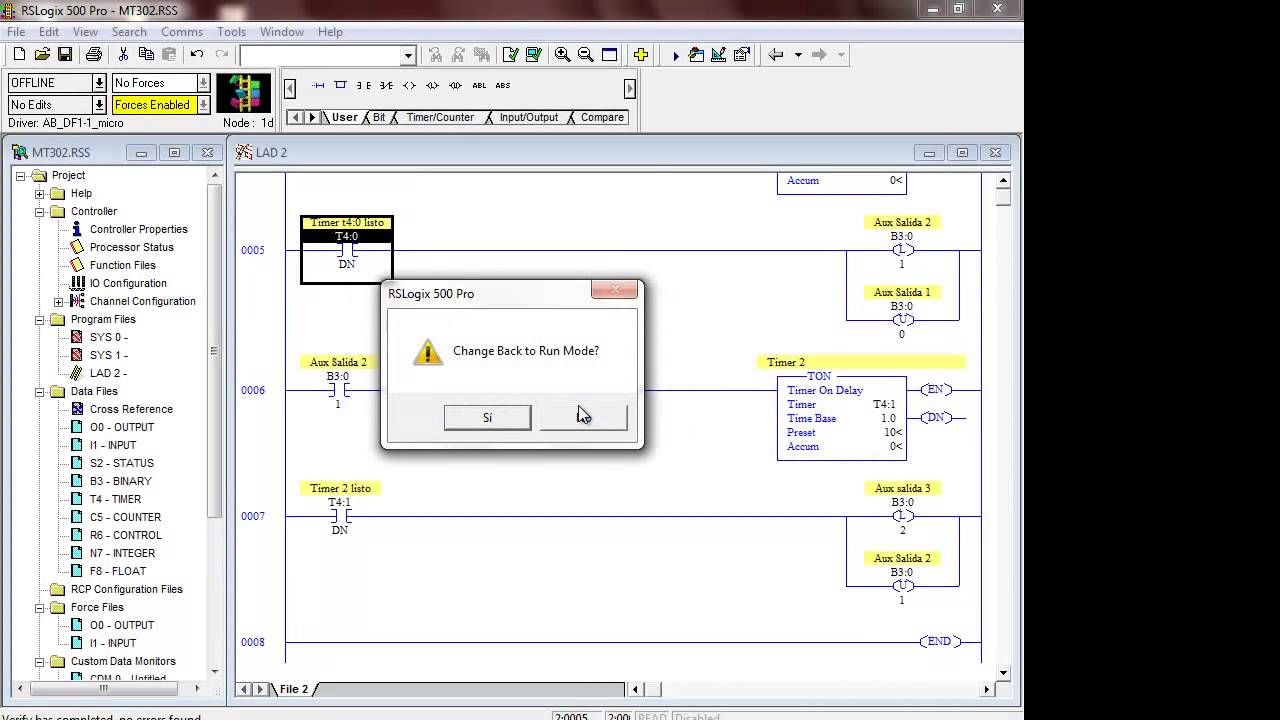Open the Tools menu

point(231,32)
